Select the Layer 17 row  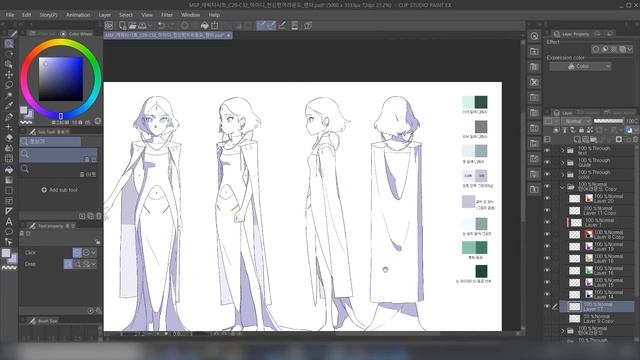pyautogui.click(x=597, y=306)
